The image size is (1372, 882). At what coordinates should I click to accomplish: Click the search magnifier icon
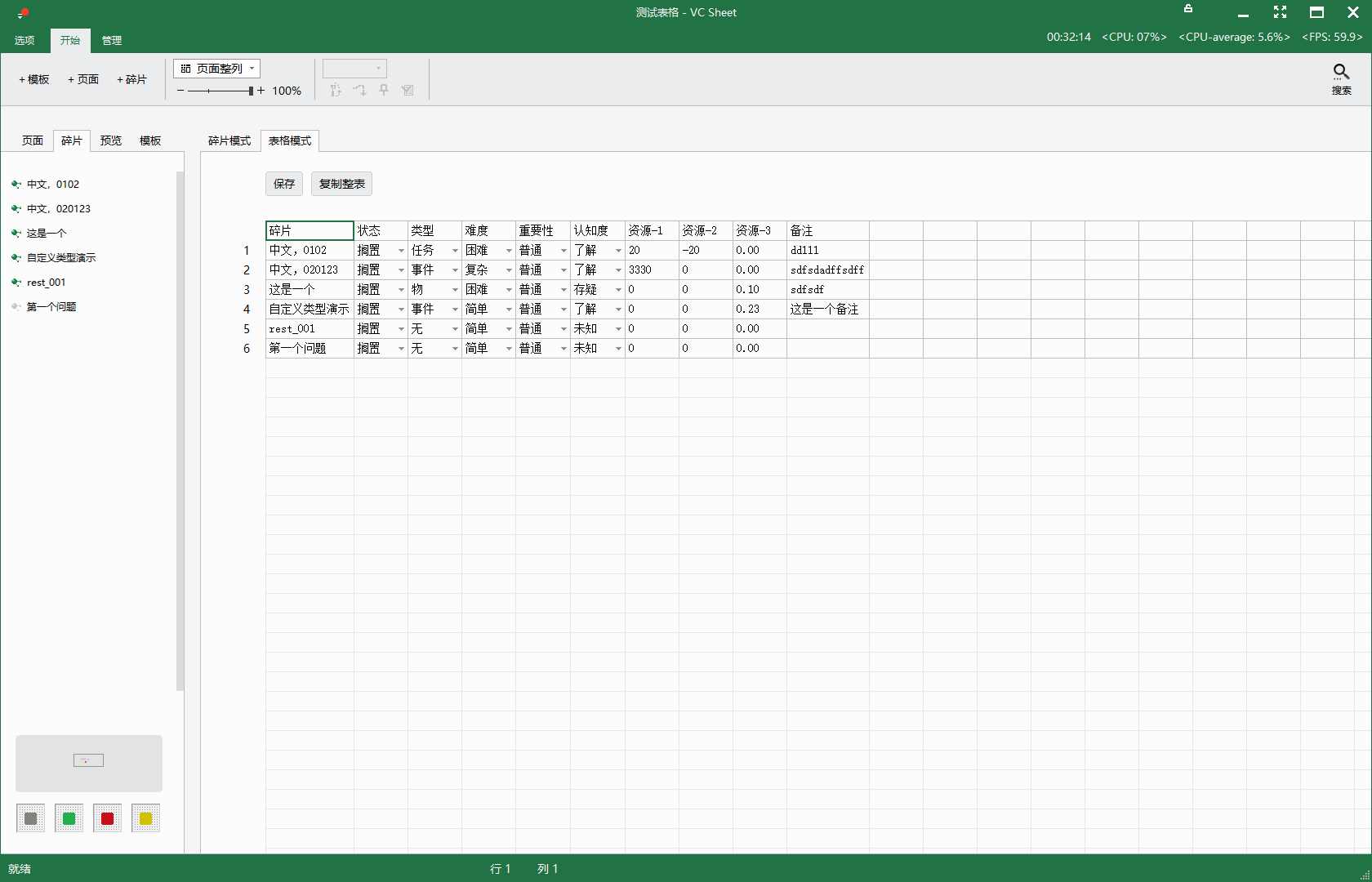coord(1341,73)
